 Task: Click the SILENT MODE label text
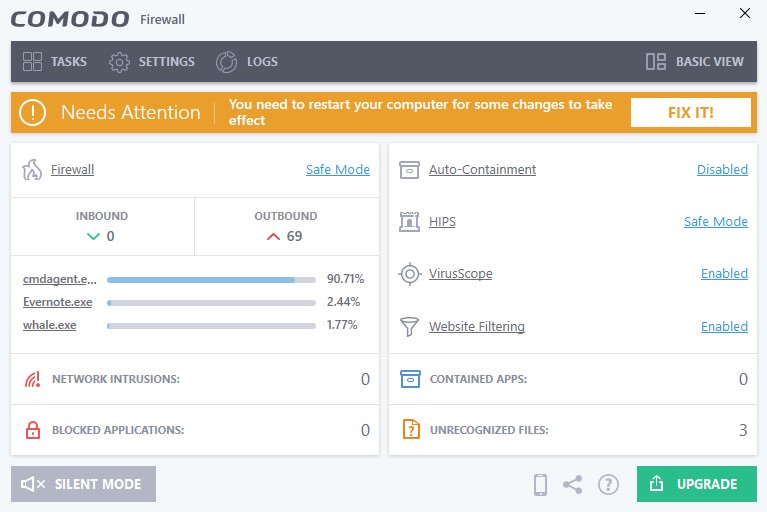coord(98,484)
